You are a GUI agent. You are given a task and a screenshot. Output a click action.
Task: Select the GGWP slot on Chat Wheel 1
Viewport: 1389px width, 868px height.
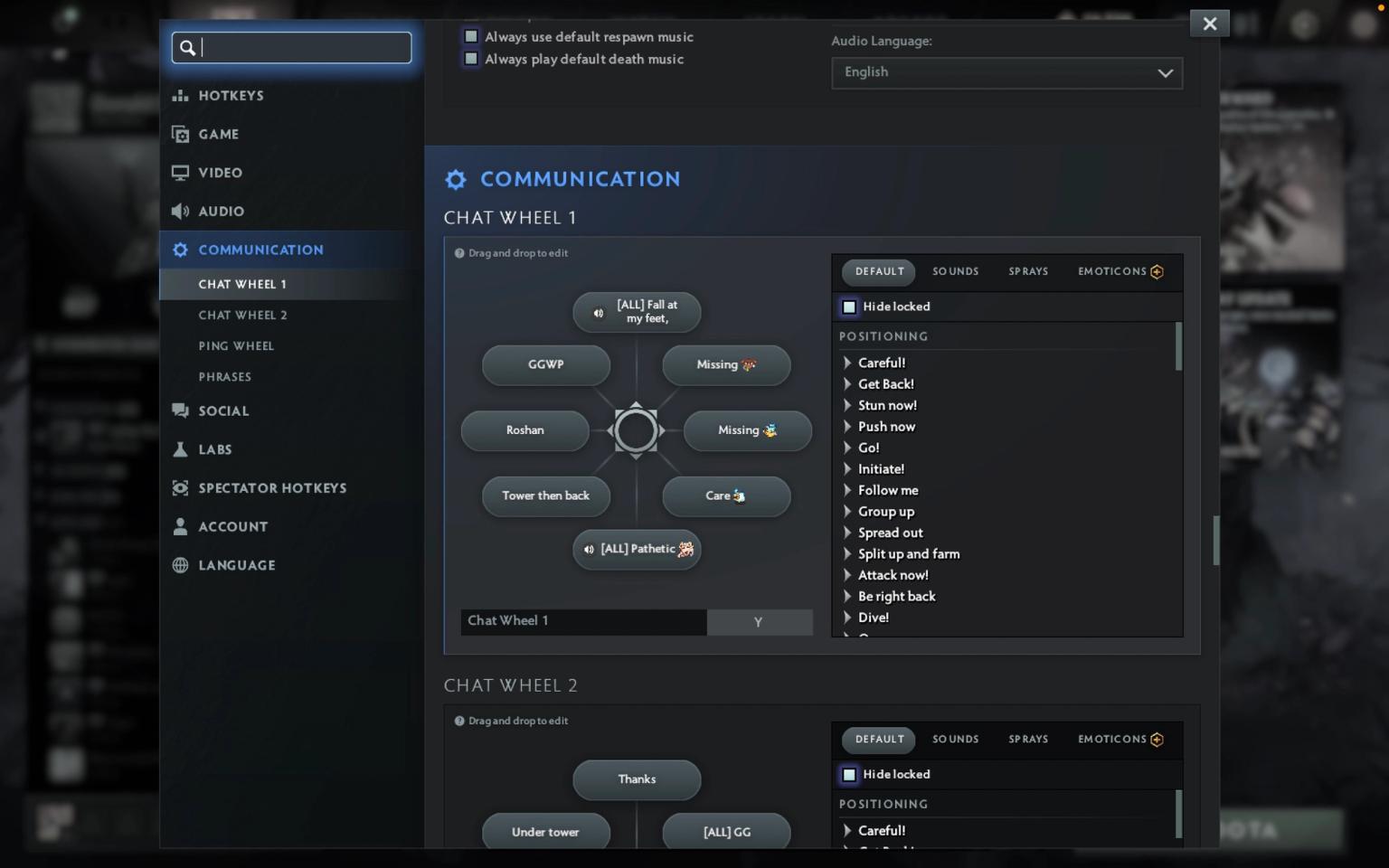(x=545, y=364)
